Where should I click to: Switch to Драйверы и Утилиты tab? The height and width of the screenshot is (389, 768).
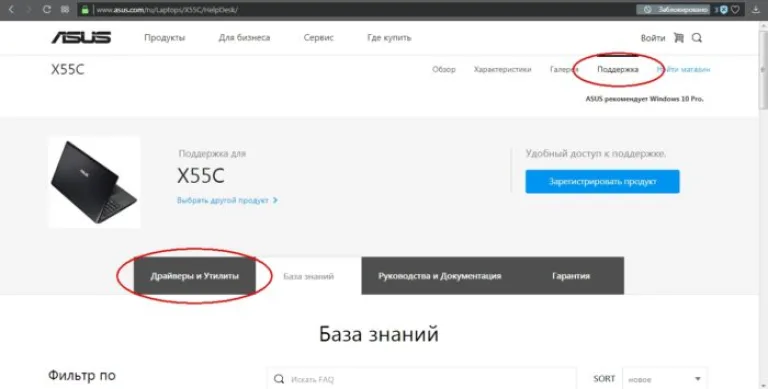194,276
